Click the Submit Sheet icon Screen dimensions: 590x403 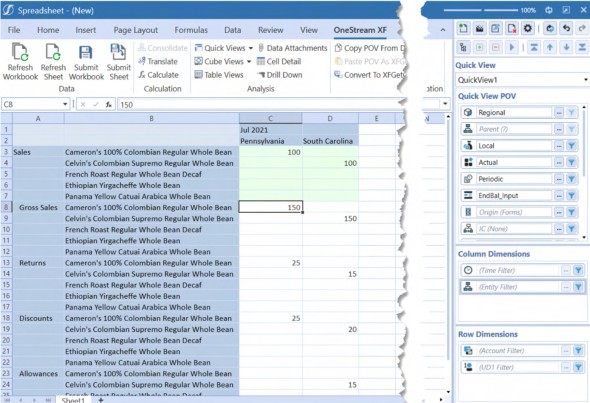[x=118, y=52]
